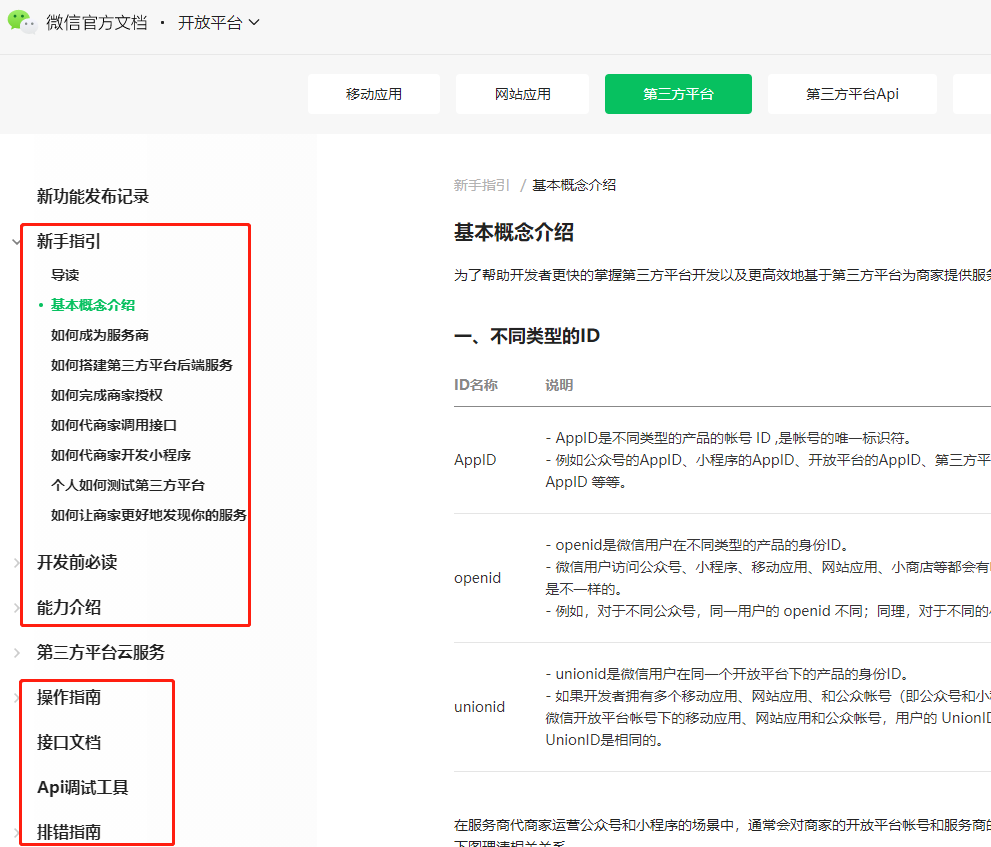The image size is (991, 847).
Task: Open 如何完成商家授权 page
Action: (x=107, y=395)
